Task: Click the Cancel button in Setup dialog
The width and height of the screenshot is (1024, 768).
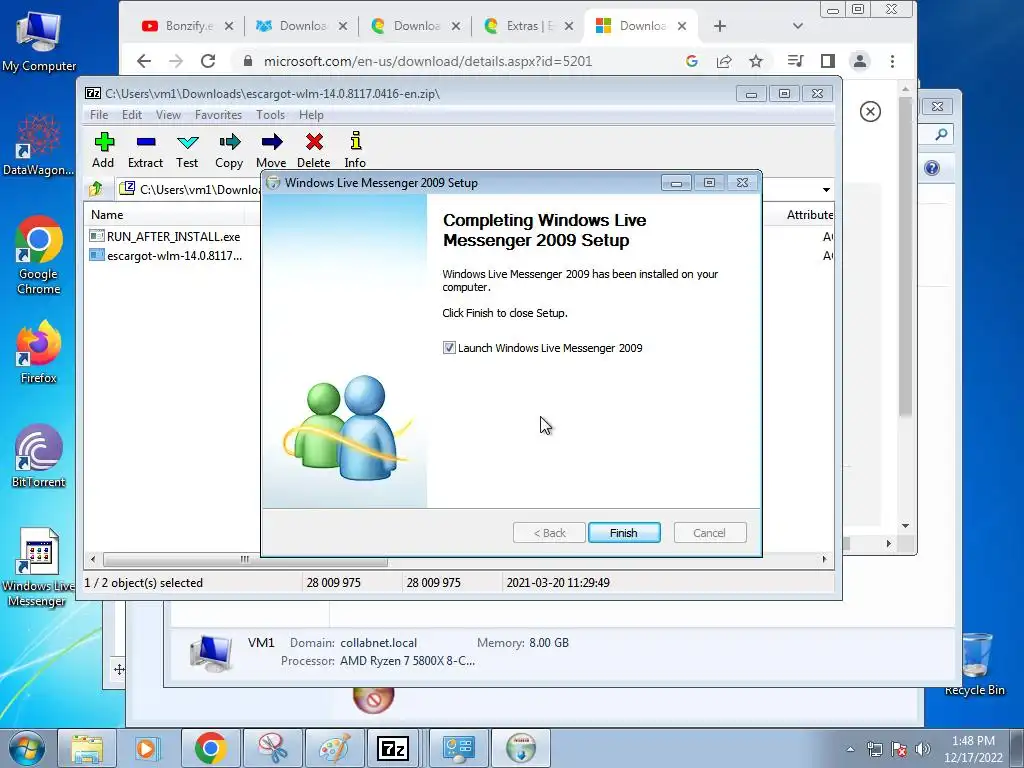Action: point(709,533)
